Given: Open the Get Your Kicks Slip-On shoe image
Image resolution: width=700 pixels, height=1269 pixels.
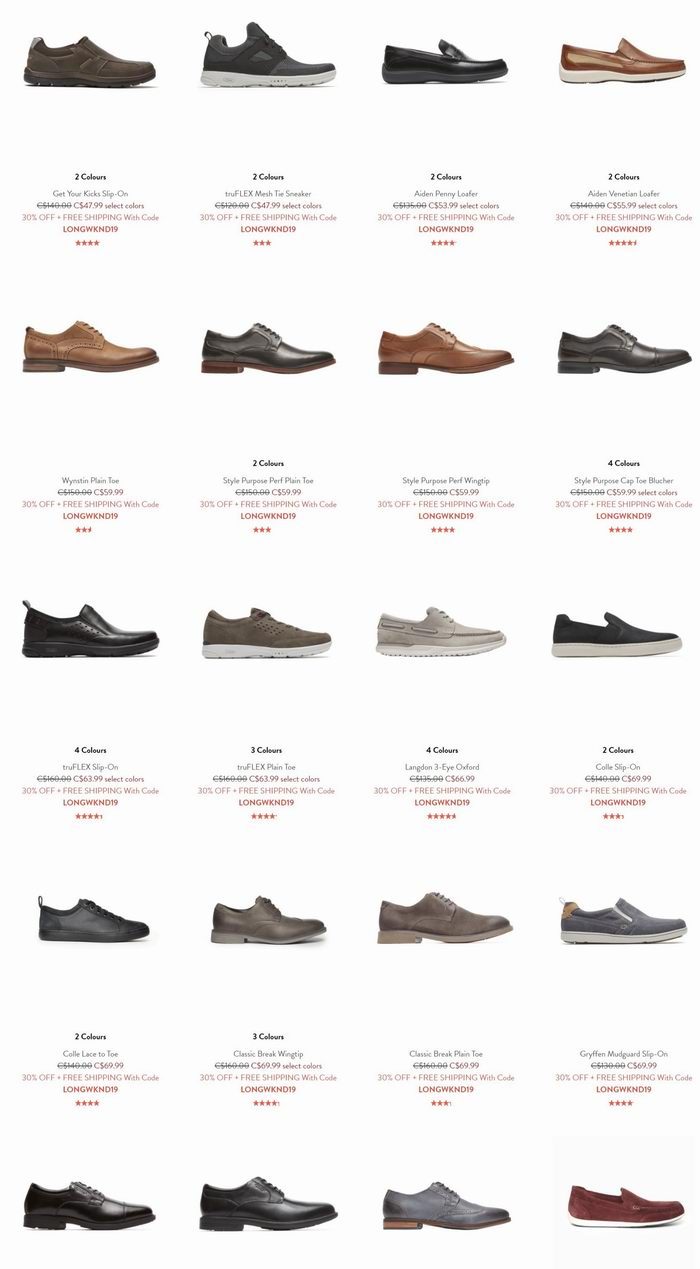Looking at the screenshot, I should tap(90, 60).
